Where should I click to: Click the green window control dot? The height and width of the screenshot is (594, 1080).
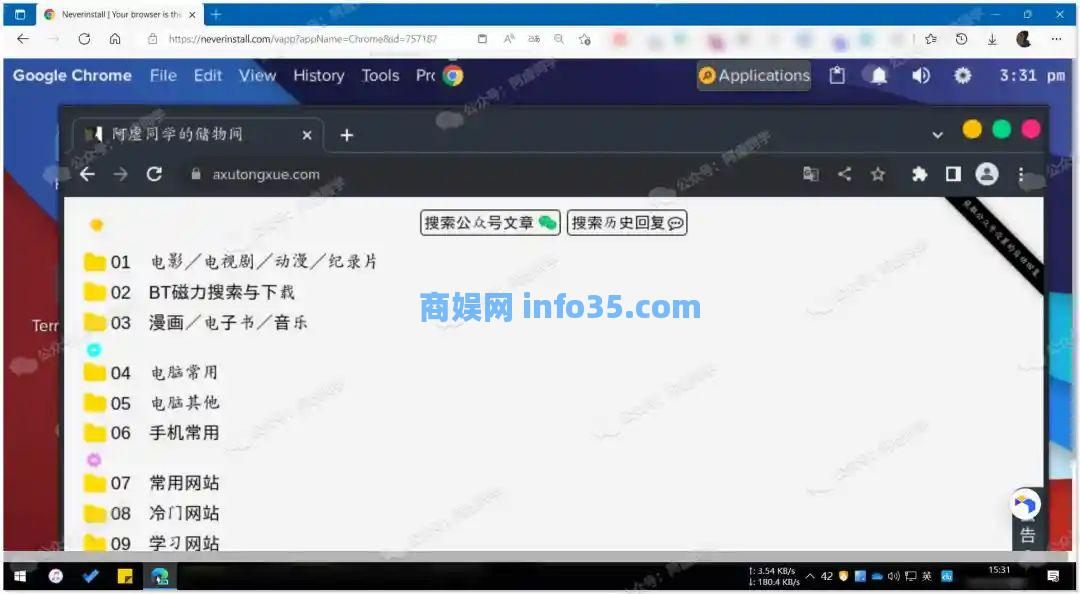pos(1001,129)
